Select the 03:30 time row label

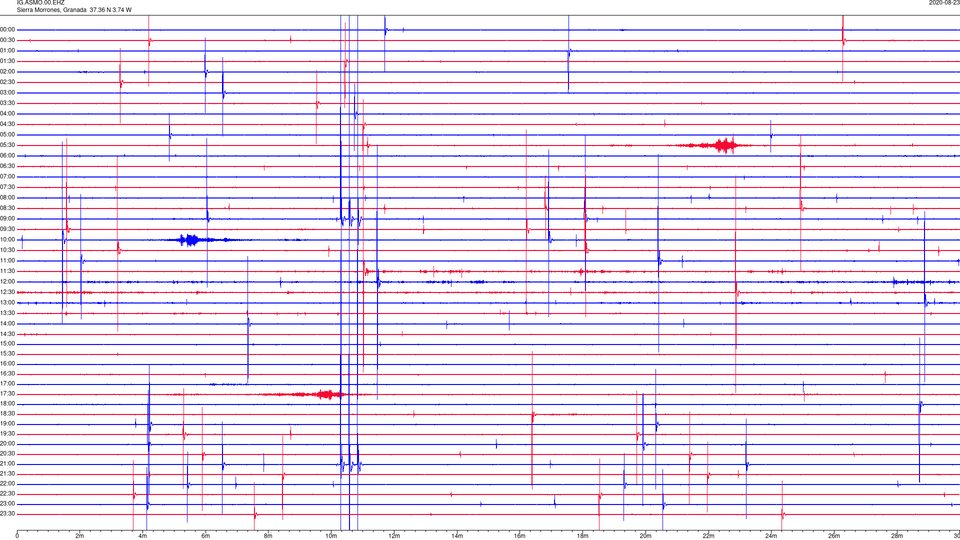point(8,103)
